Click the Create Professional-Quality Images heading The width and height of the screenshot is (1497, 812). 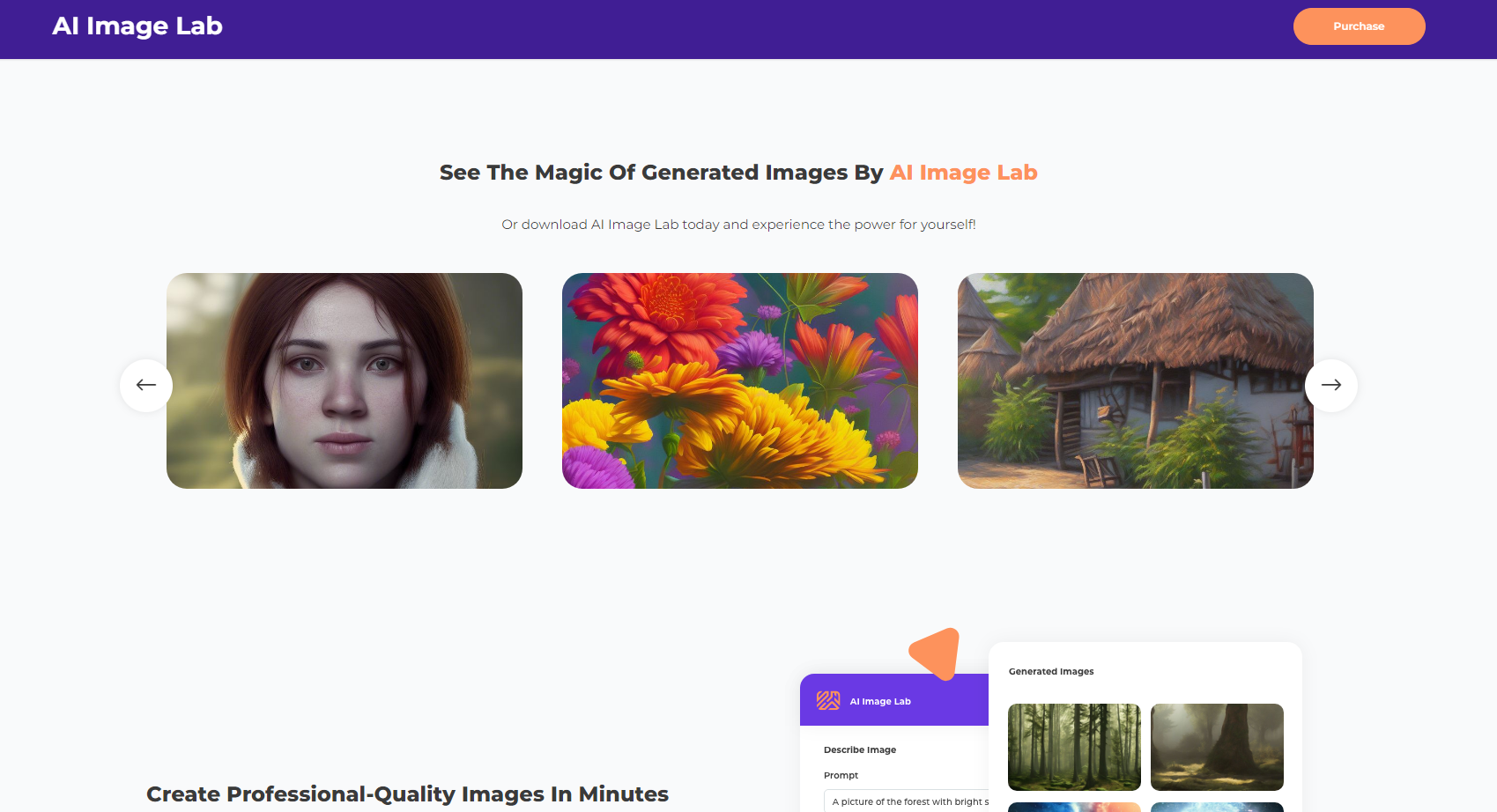[x=407, y=794]
